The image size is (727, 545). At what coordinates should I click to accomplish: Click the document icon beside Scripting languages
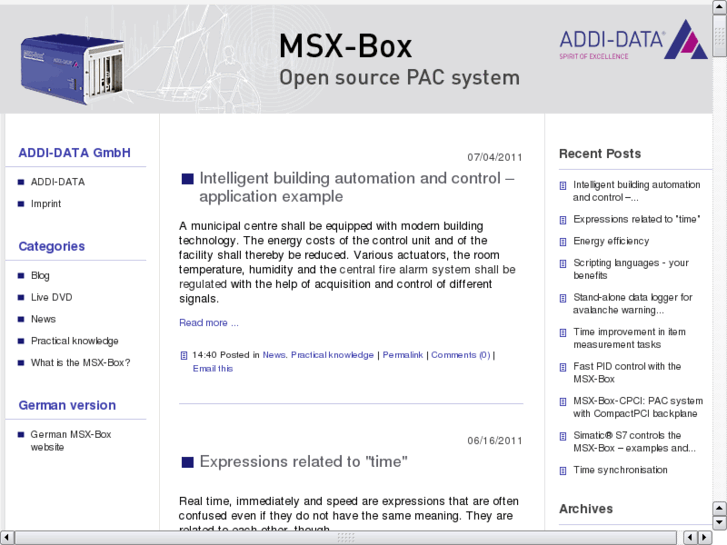coord(563,264)
